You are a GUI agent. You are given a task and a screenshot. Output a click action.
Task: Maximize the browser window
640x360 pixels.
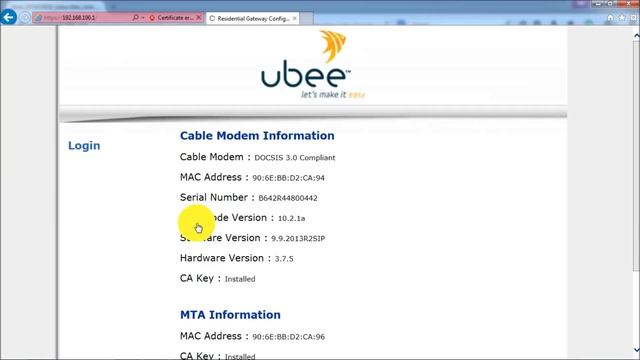click(x=610, y=3)
